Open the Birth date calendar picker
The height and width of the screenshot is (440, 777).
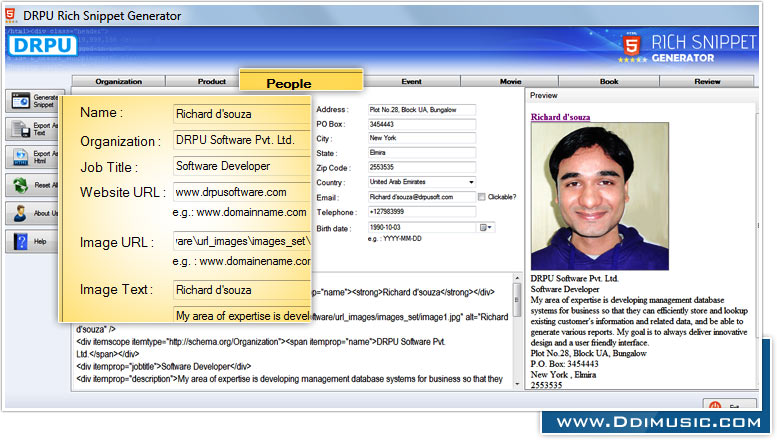point(485,227)
